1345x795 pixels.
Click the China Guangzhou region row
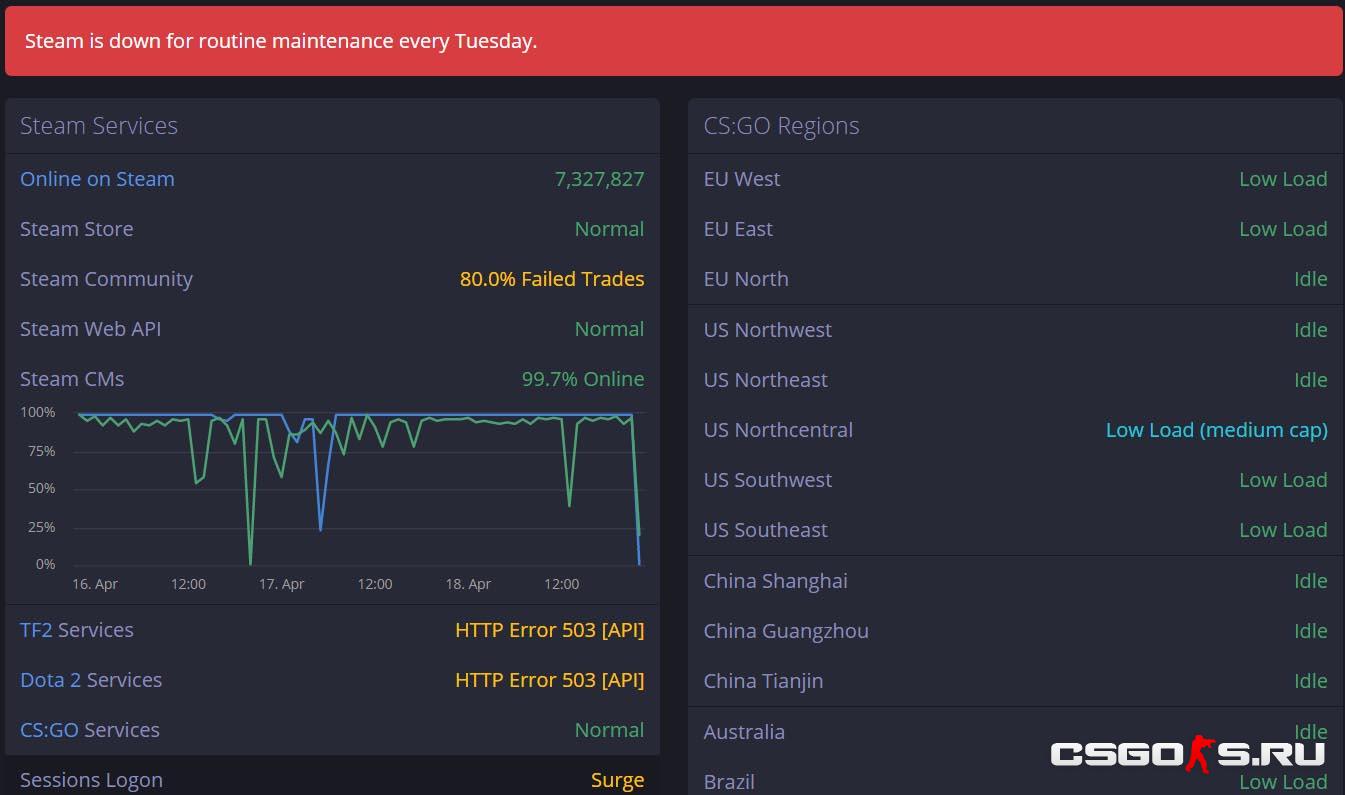click(1015, 631)
